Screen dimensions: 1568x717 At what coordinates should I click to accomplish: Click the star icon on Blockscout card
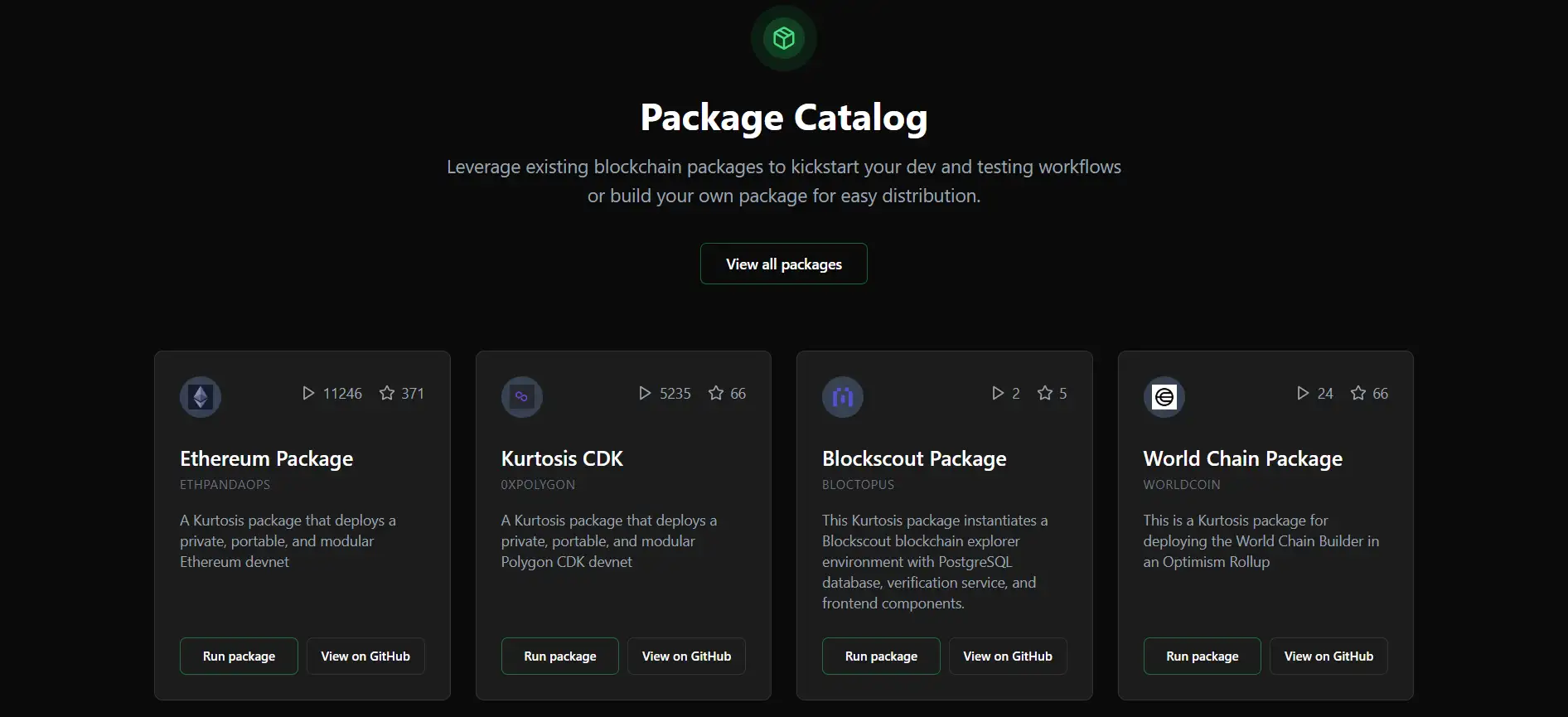[1045, 393]
